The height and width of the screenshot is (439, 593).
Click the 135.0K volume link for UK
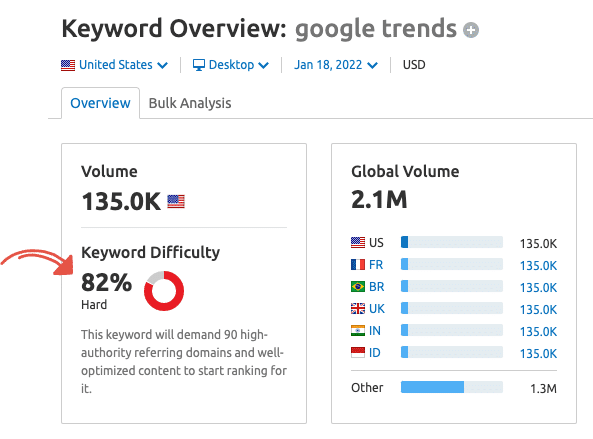tap(538, 310)
